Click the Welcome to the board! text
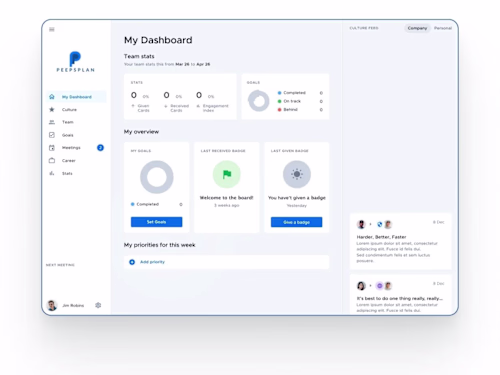 226,198
